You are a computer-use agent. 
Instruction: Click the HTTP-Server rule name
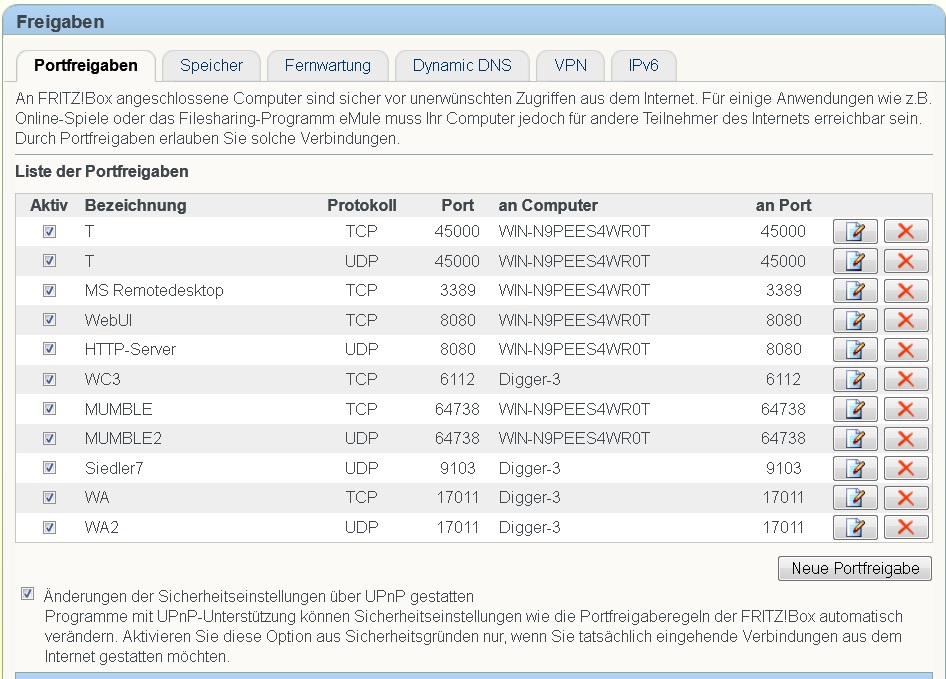pos(130,349)
